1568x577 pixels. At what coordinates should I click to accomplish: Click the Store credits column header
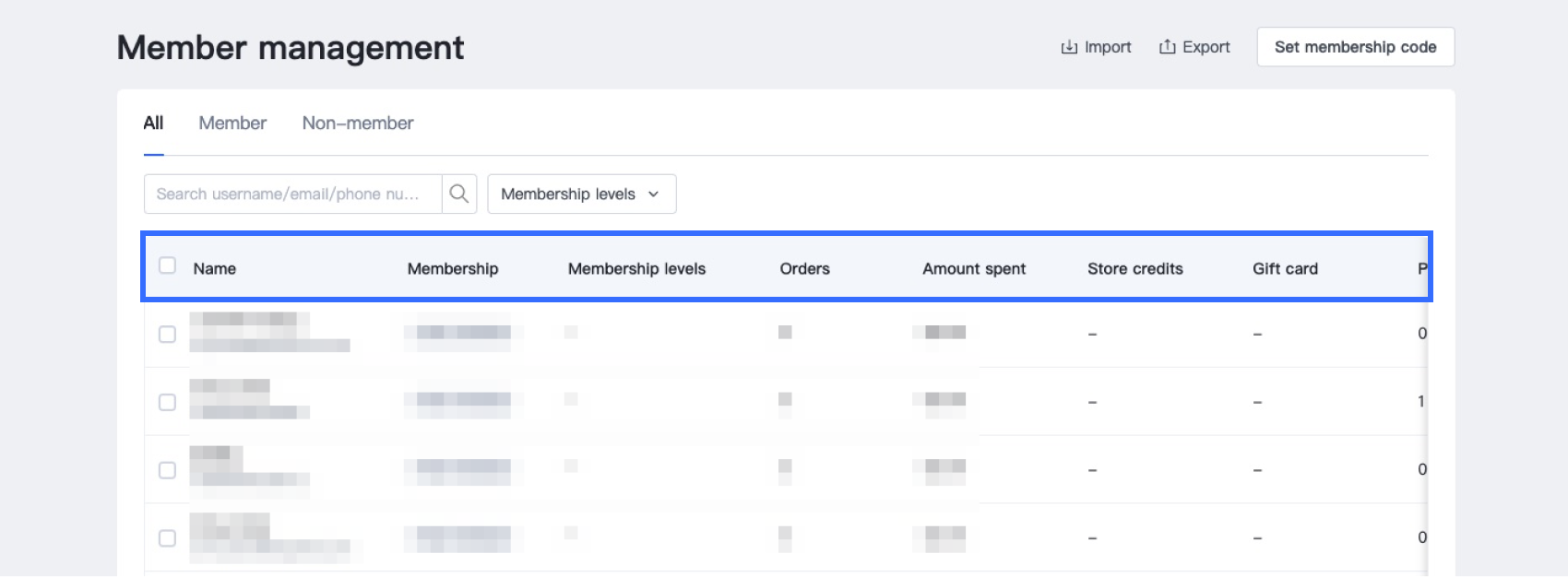(1134, 268)
